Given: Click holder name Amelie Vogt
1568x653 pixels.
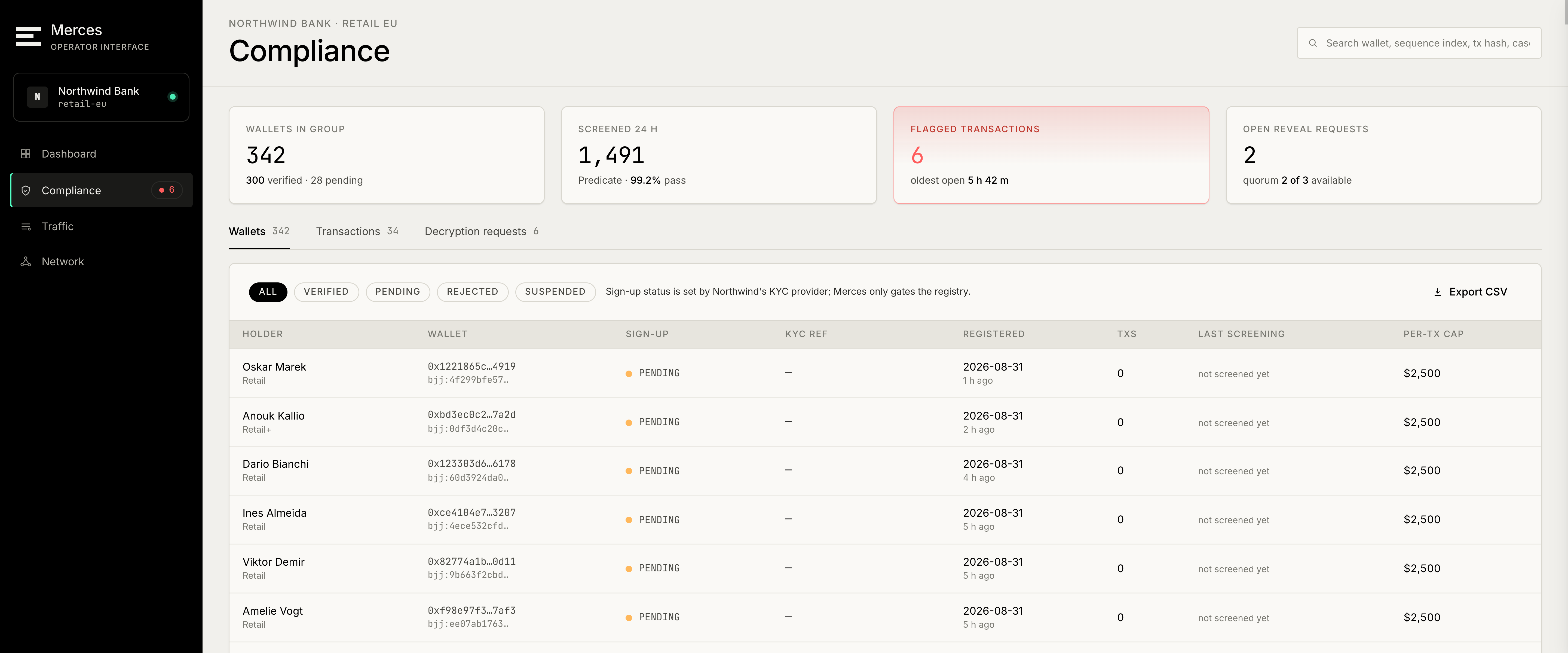Looking at the screenshot, I should click(x=273, y=611).
